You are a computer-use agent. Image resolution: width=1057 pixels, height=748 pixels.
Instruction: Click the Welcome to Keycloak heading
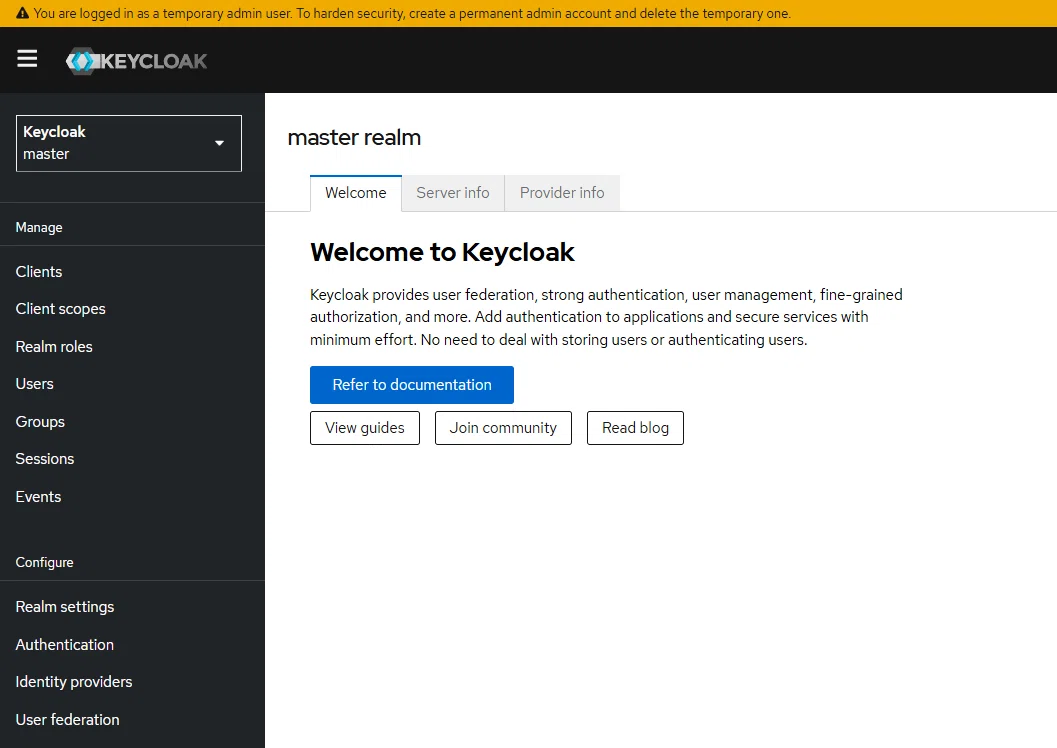(442, 252)
